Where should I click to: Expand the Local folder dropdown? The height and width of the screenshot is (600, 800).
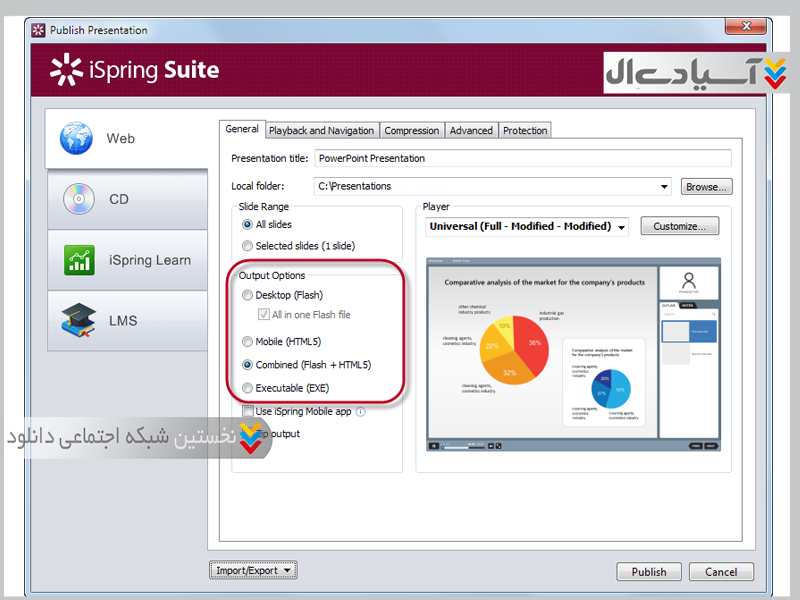(665, 186)
